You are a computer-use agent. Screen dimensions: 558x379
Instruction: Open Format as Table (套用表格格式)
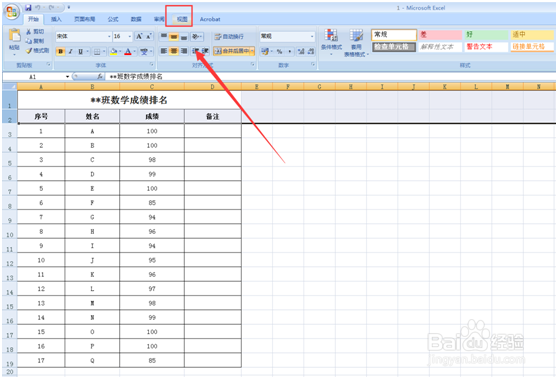[356, 43]
